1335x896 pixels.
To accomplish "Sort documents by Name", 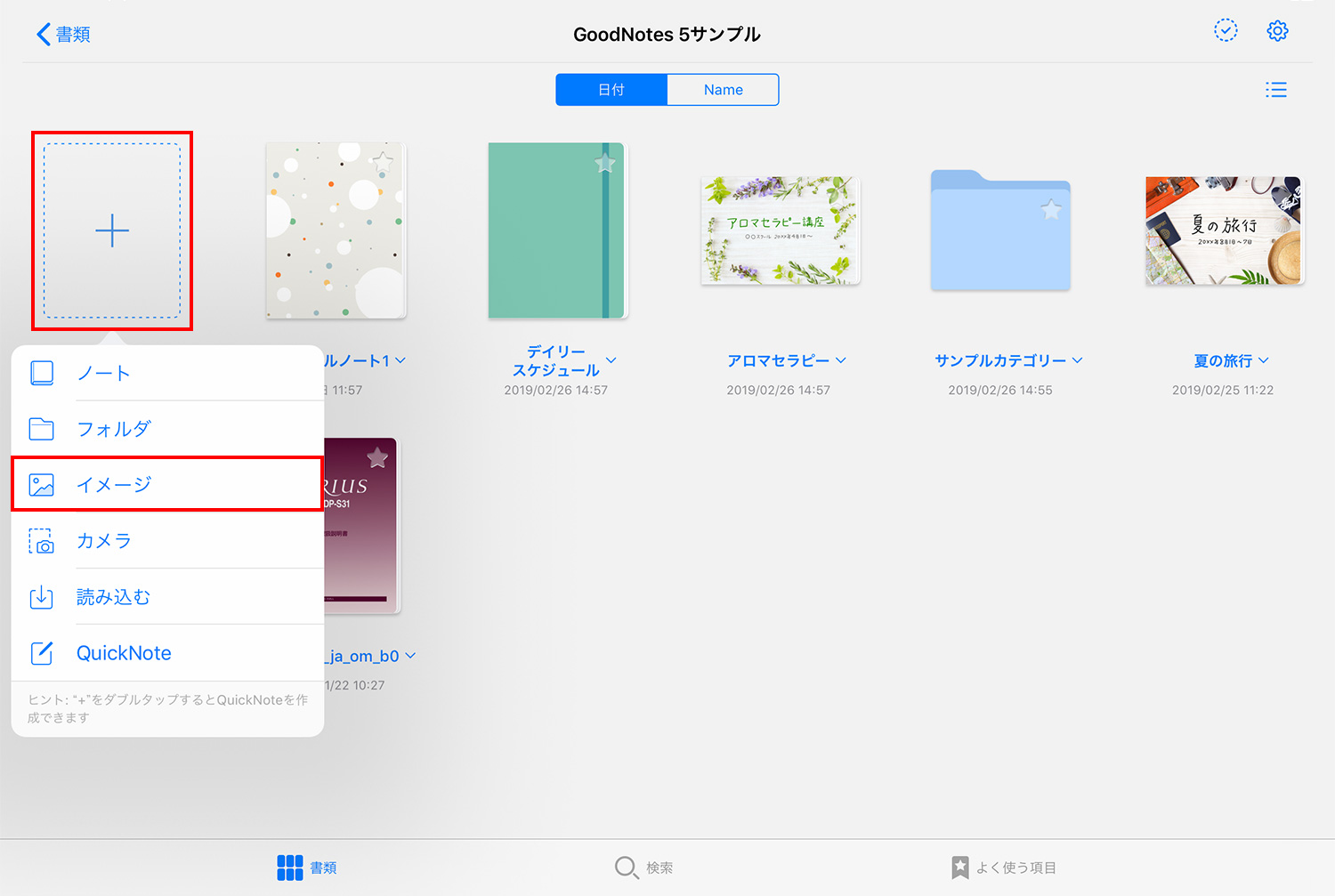I will 723,90.
